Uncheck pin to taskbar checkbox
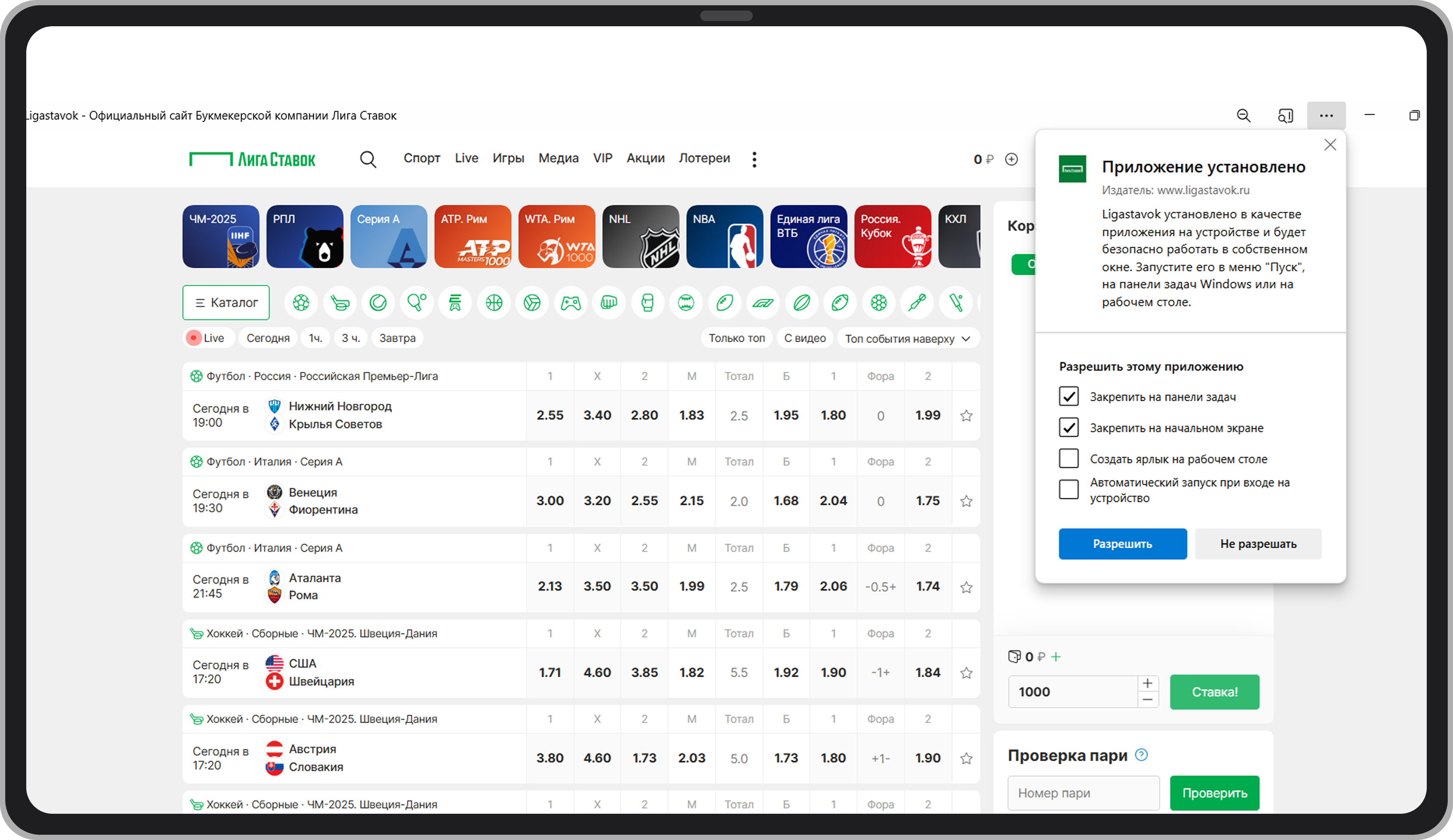The image size is (1453, 840). tap(1068, 397)
